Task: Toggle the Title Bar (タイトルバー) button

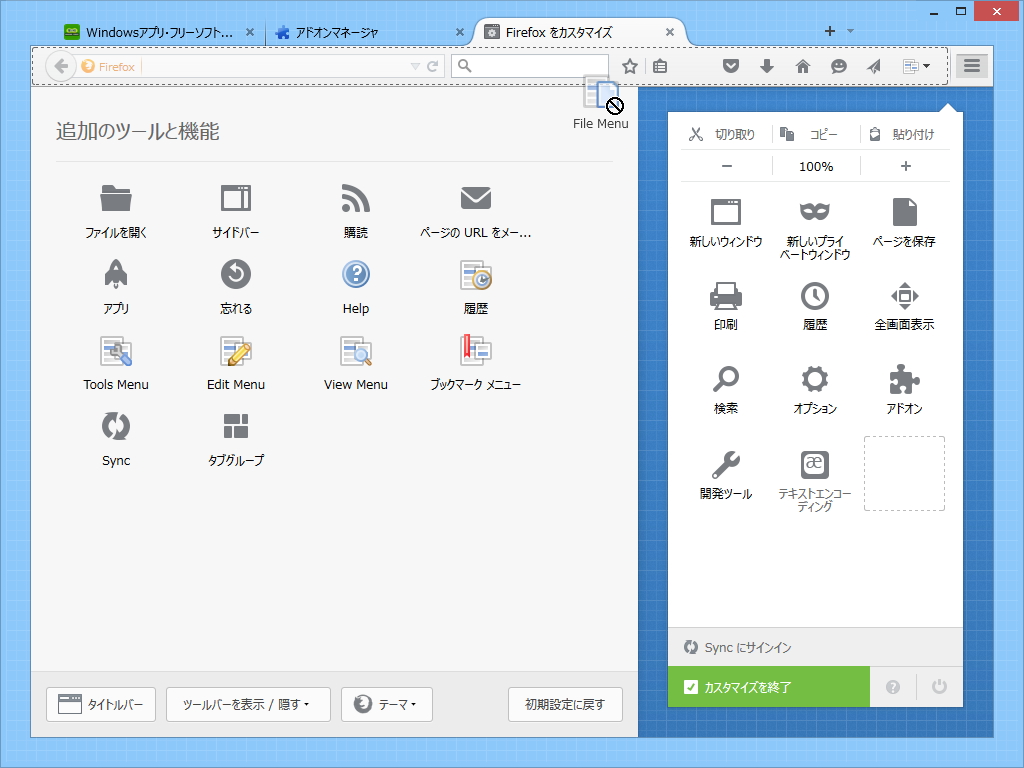Action: 101,704
